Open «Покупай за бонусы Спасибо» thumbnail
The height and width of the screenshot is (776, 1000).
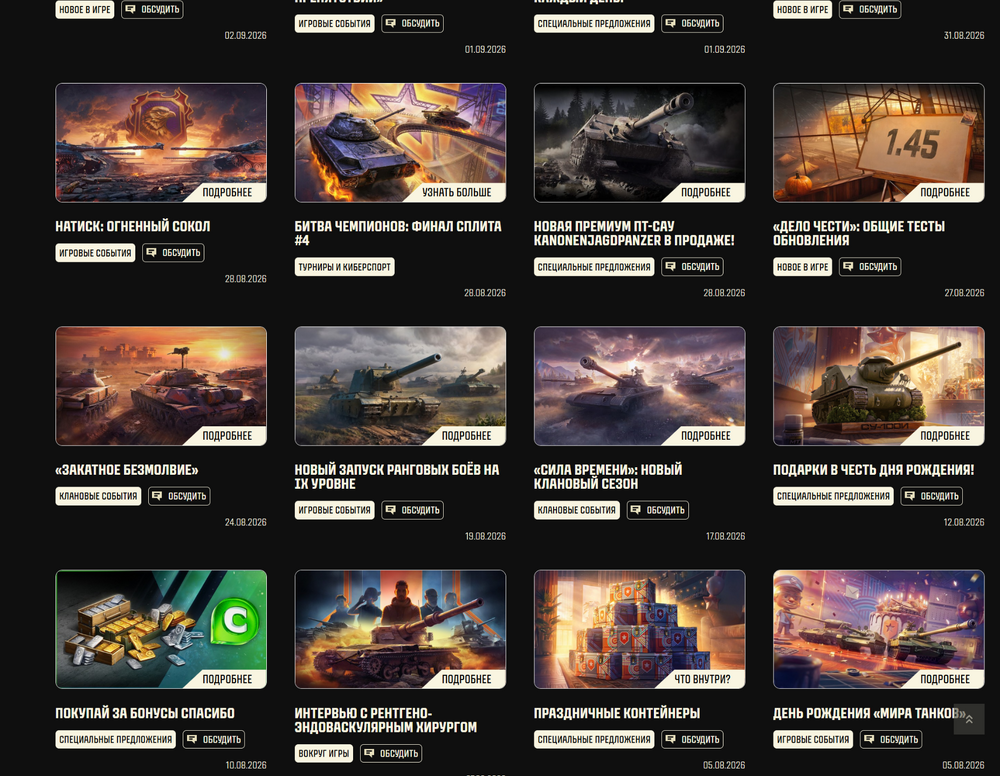click(x=161, y=629)
